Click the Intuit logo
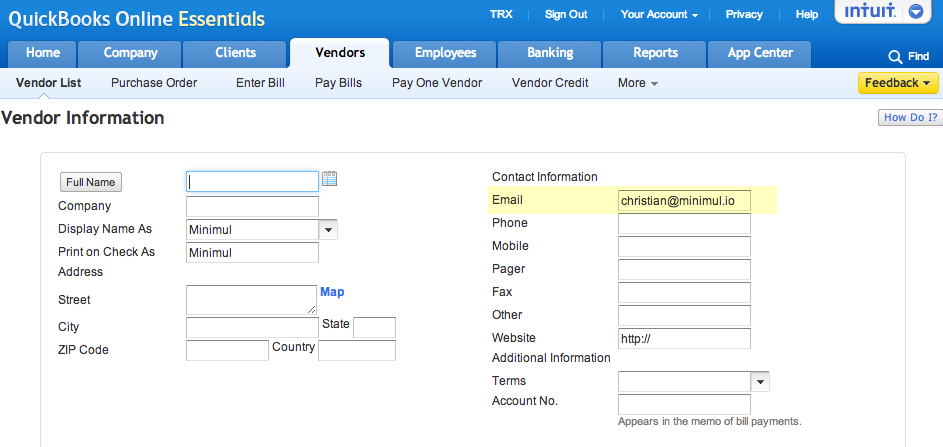This screenshot has width=943, height=447. coord(870,11)
